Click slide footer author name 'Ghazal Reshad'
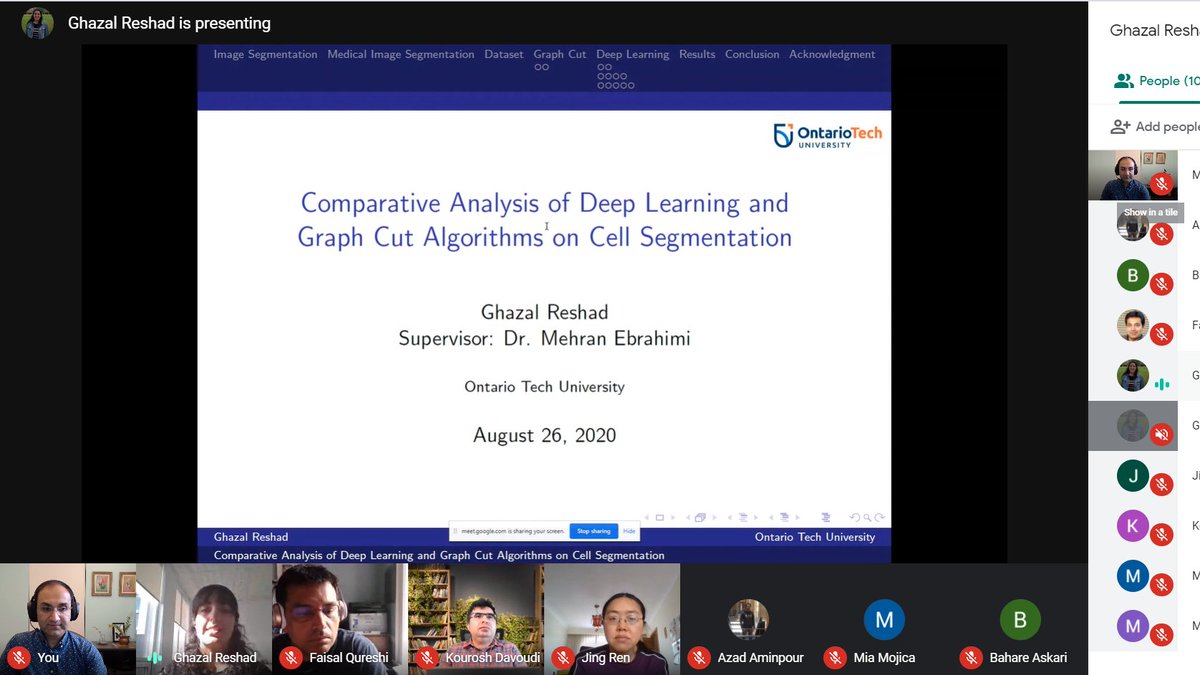1200x675 pixels. point(251,537)
